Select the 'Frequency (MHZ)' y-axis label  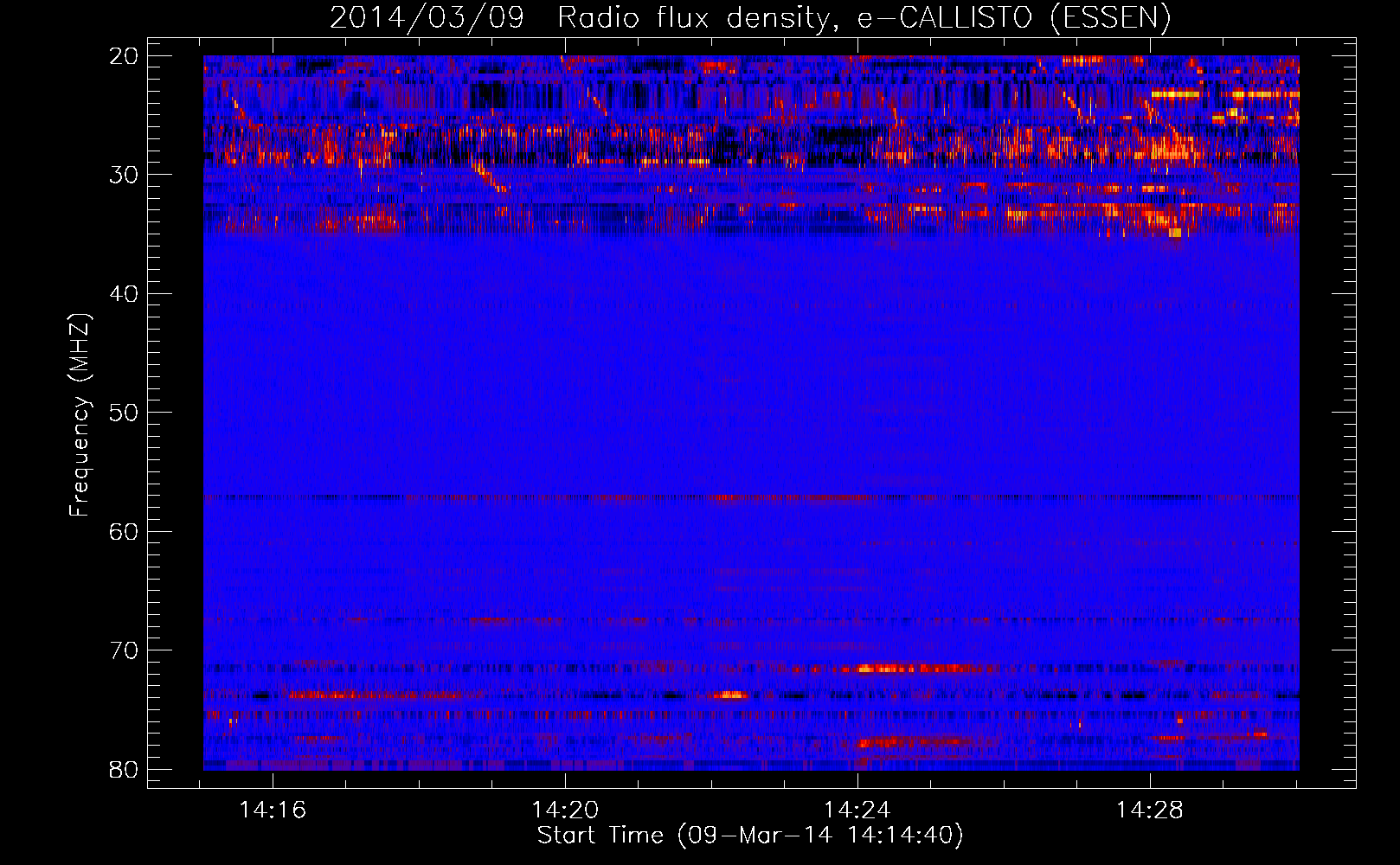tap(80, 416)
